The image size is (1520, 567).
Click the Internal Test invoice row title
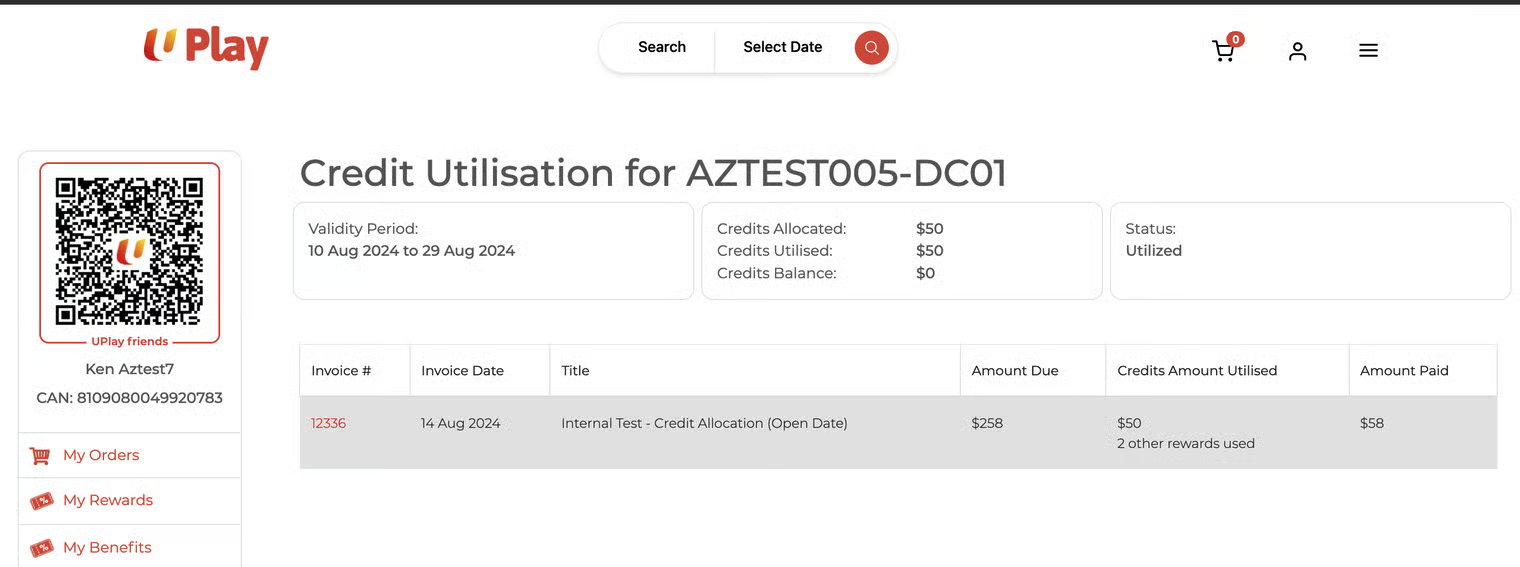[x=704, y=423]
